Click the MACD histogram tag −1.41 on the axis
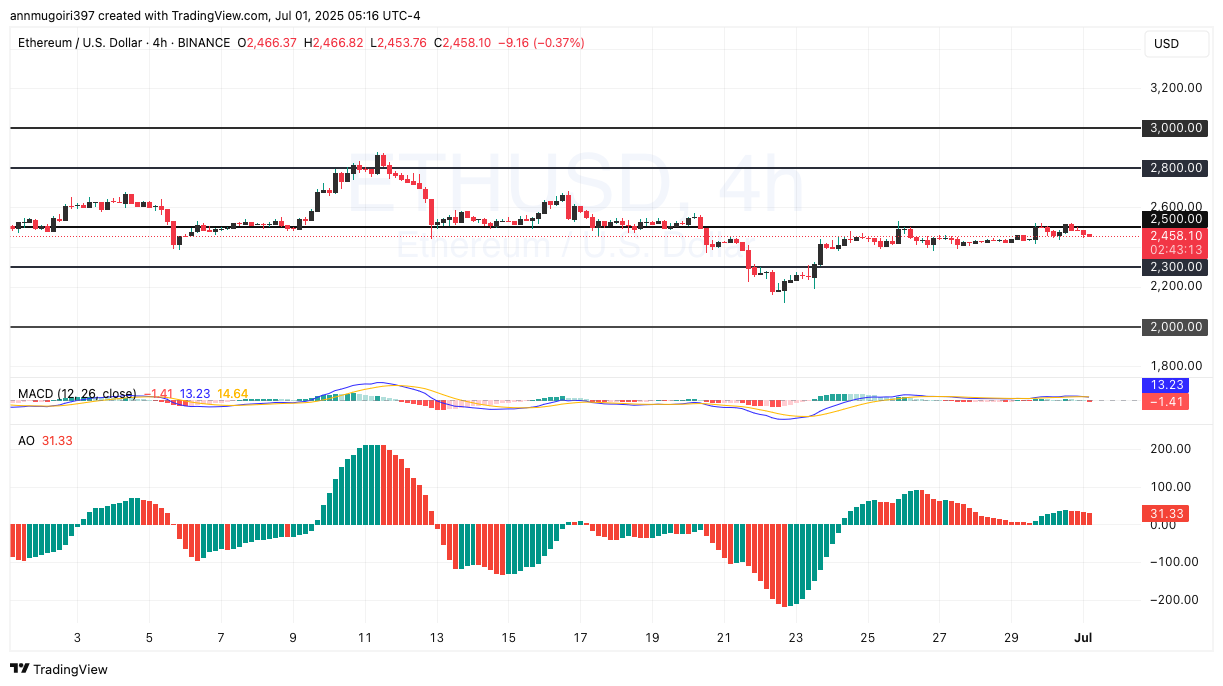1223x686 pixels. coord(1165,401)
